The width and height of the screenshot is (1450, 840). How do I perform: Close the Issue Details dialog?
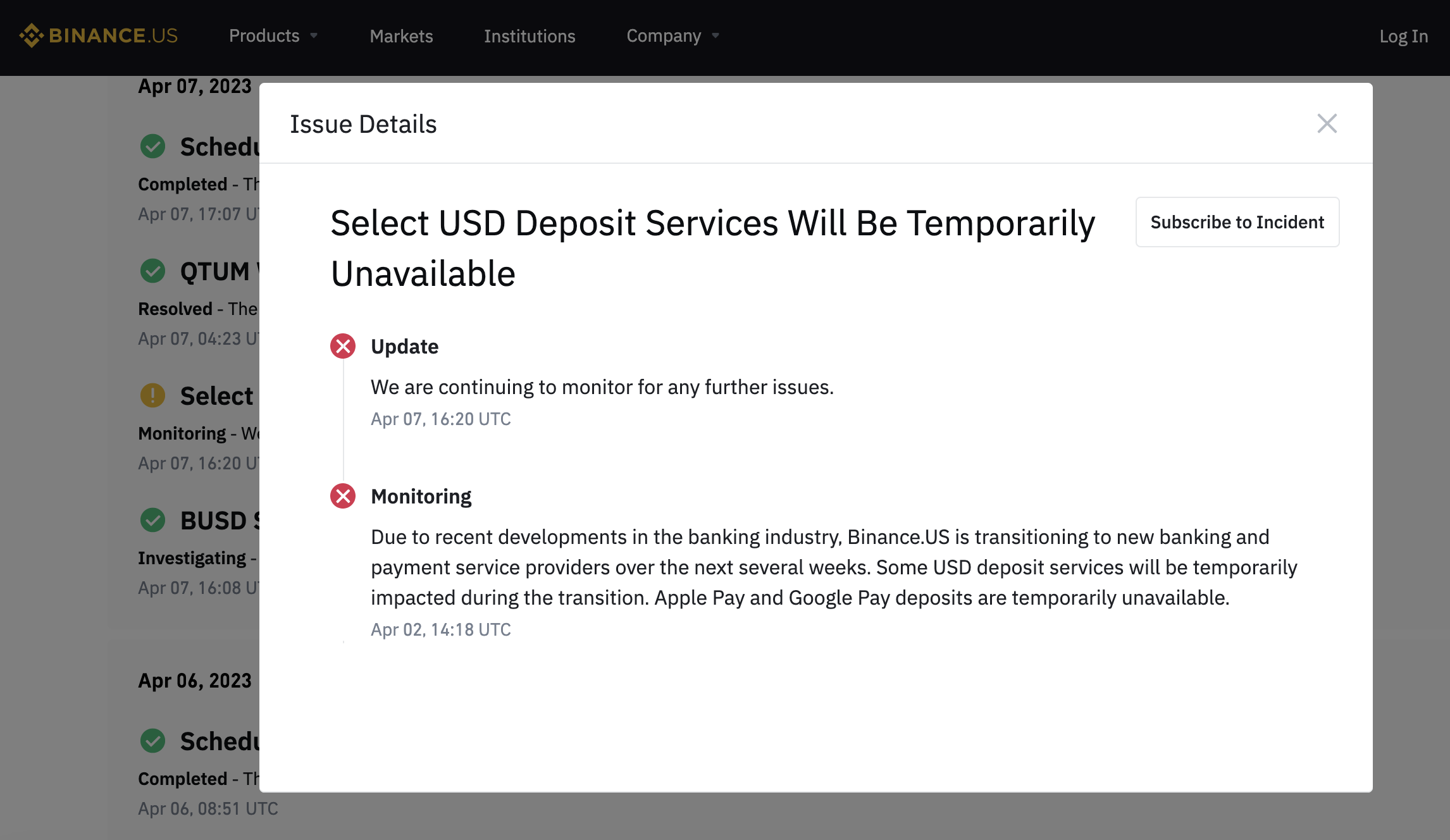point(1327,123)
